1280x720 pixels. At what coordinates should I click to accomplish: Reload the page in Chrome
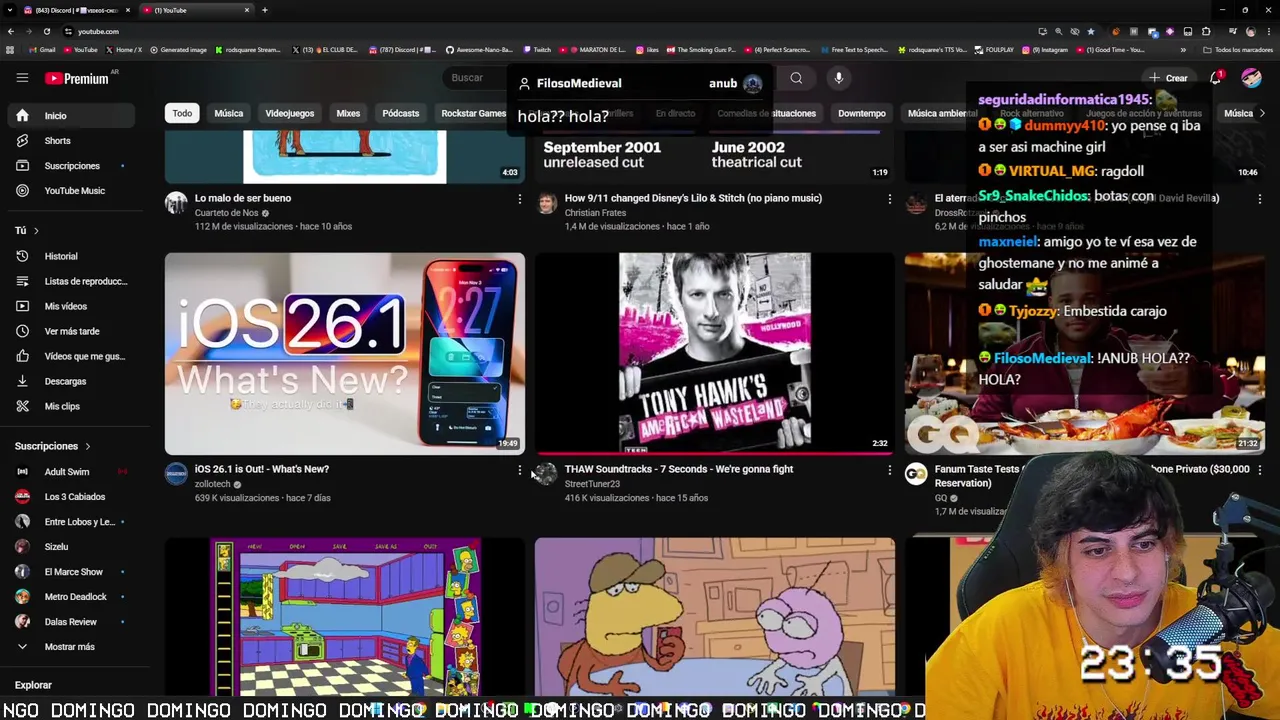click(47, 31)
